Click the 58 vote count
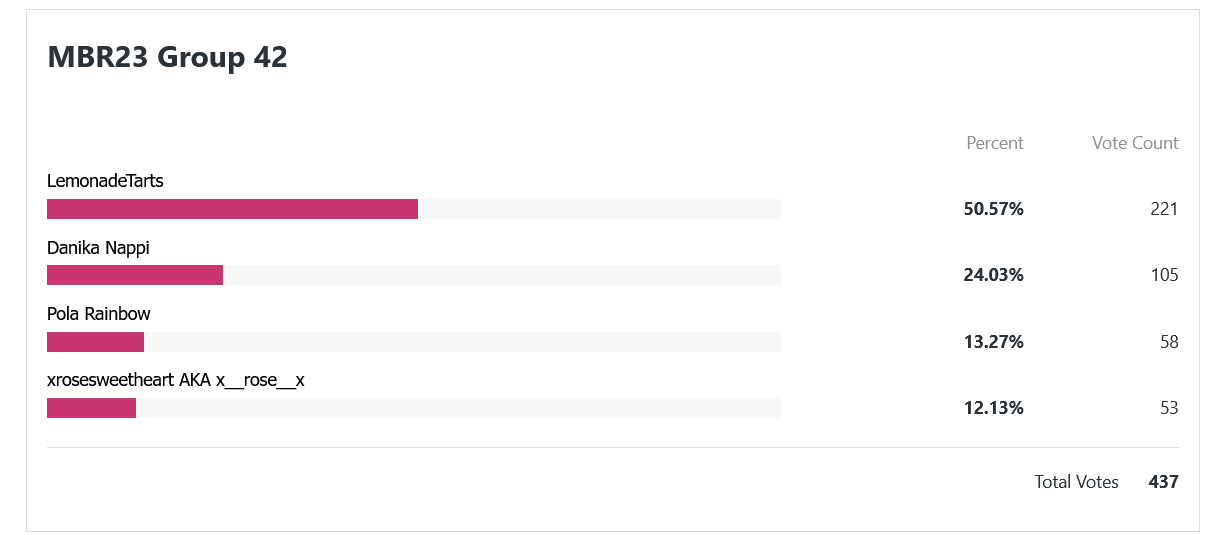The width and height of the screenshot is (1211, 535). [x=1169, y=342]
